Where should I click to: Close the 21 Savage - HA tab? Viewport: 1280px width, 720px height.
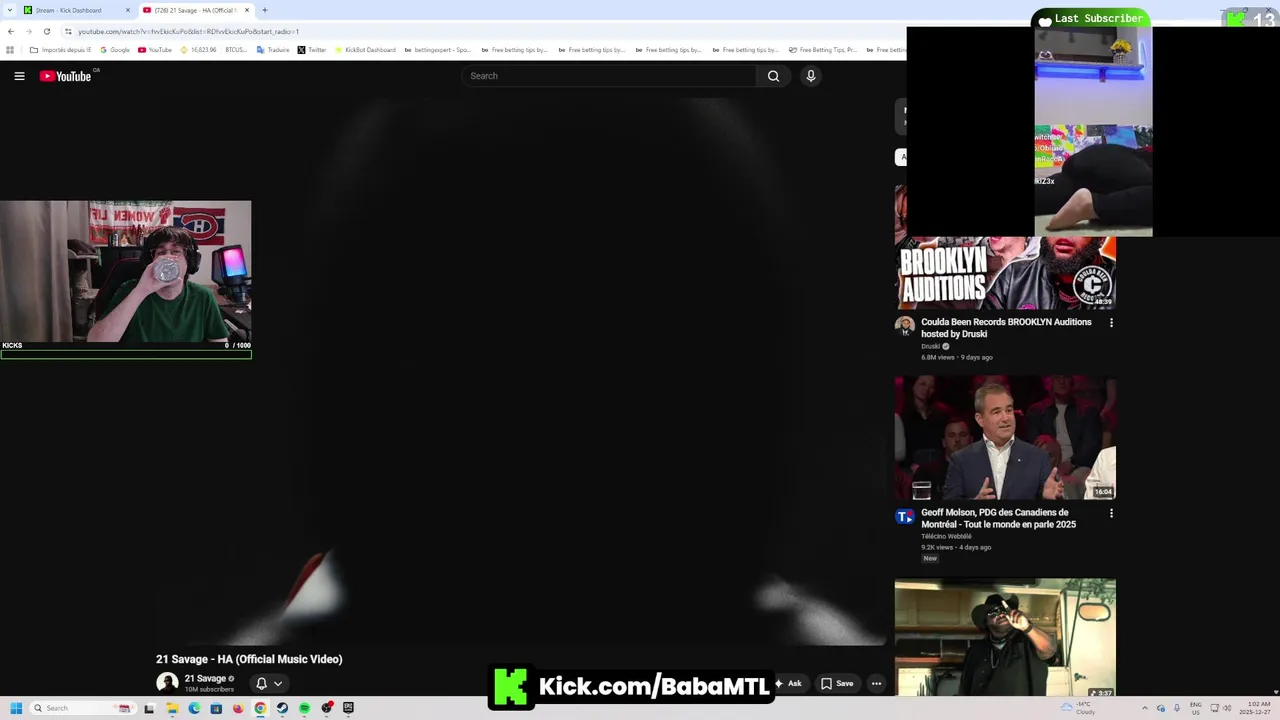point(247,10)
